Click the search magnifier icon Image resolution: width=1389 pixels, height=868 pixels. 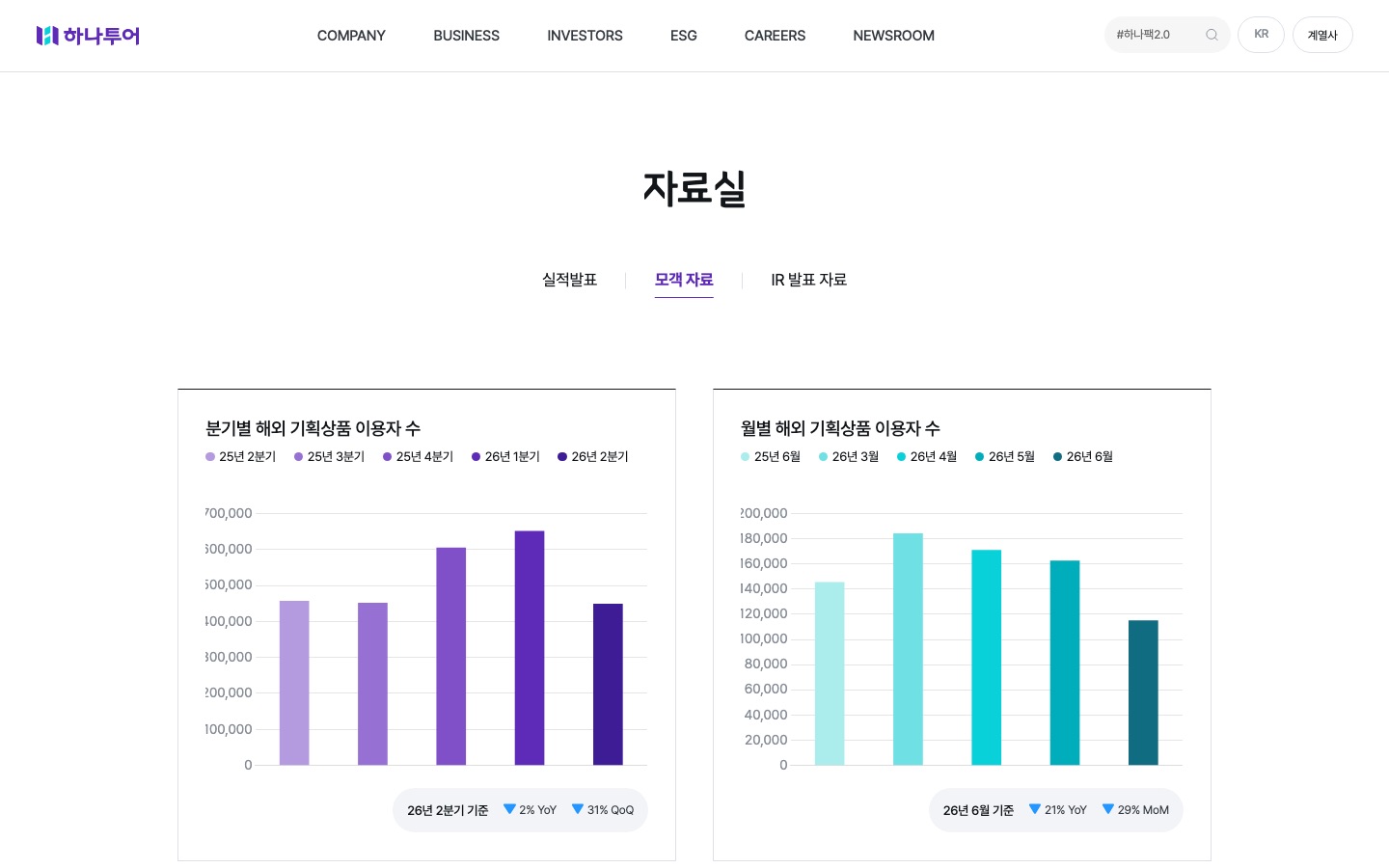coord(1212,35)
